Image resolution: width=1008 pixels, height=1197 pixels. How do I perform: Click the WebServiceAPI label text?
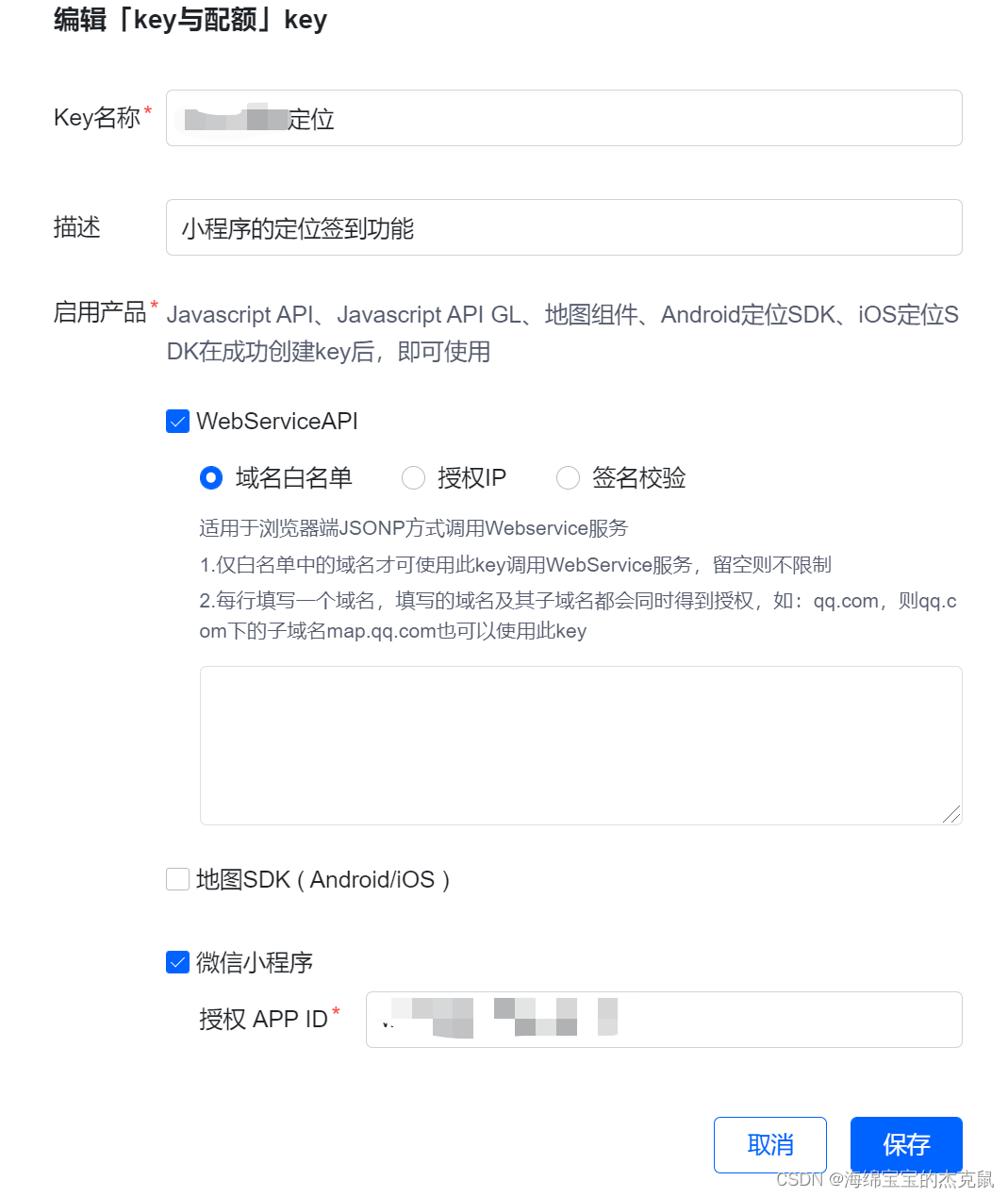click(277, 421)
